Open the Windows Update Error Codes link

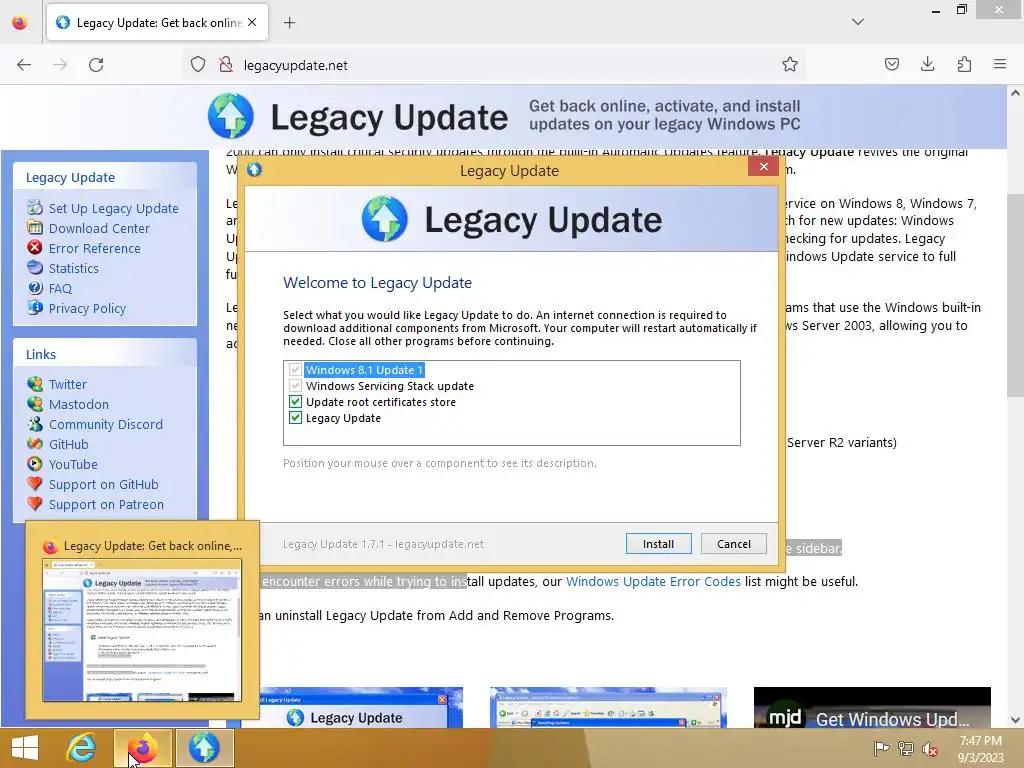[653, 581]
